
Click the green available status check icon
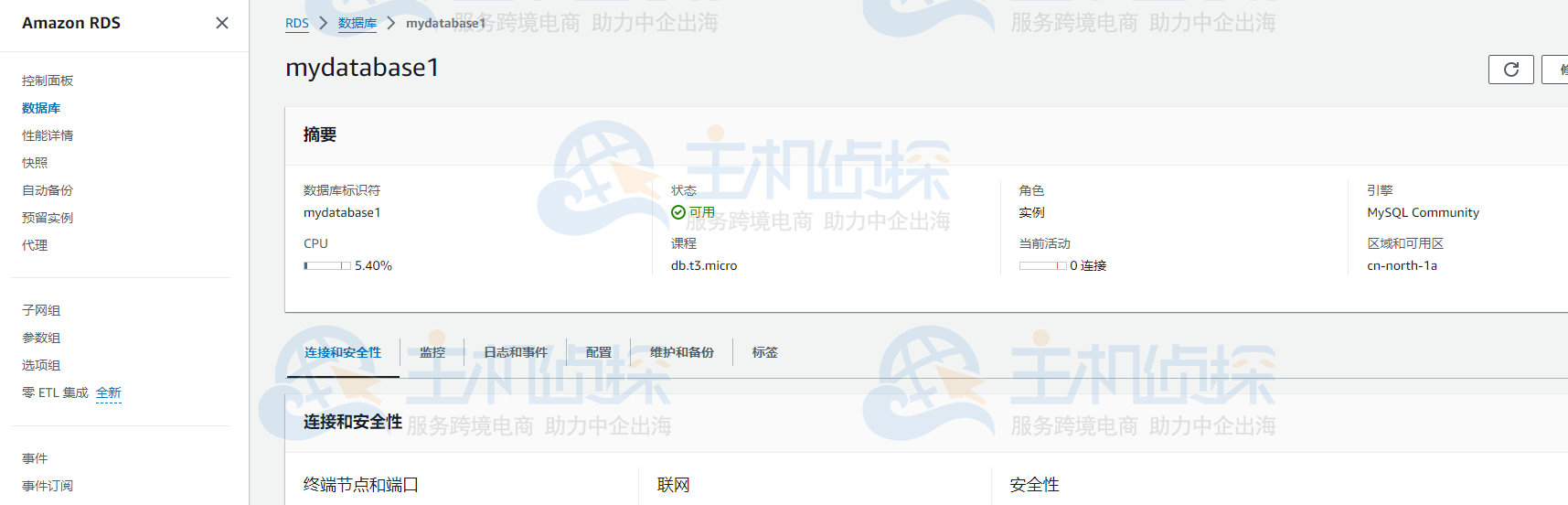678,212
